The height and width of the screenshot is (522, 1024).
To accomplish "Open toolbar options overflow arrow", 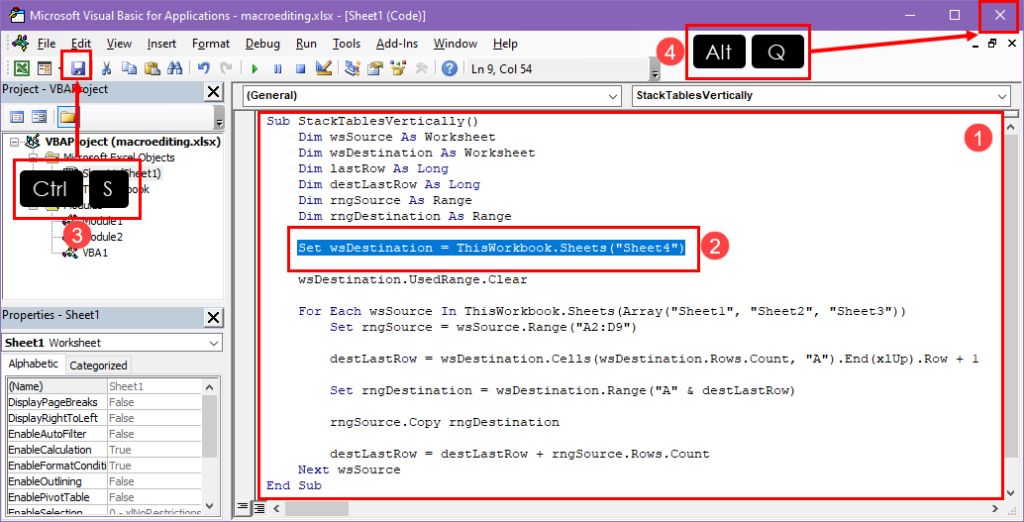I will [x=655, y=71].
